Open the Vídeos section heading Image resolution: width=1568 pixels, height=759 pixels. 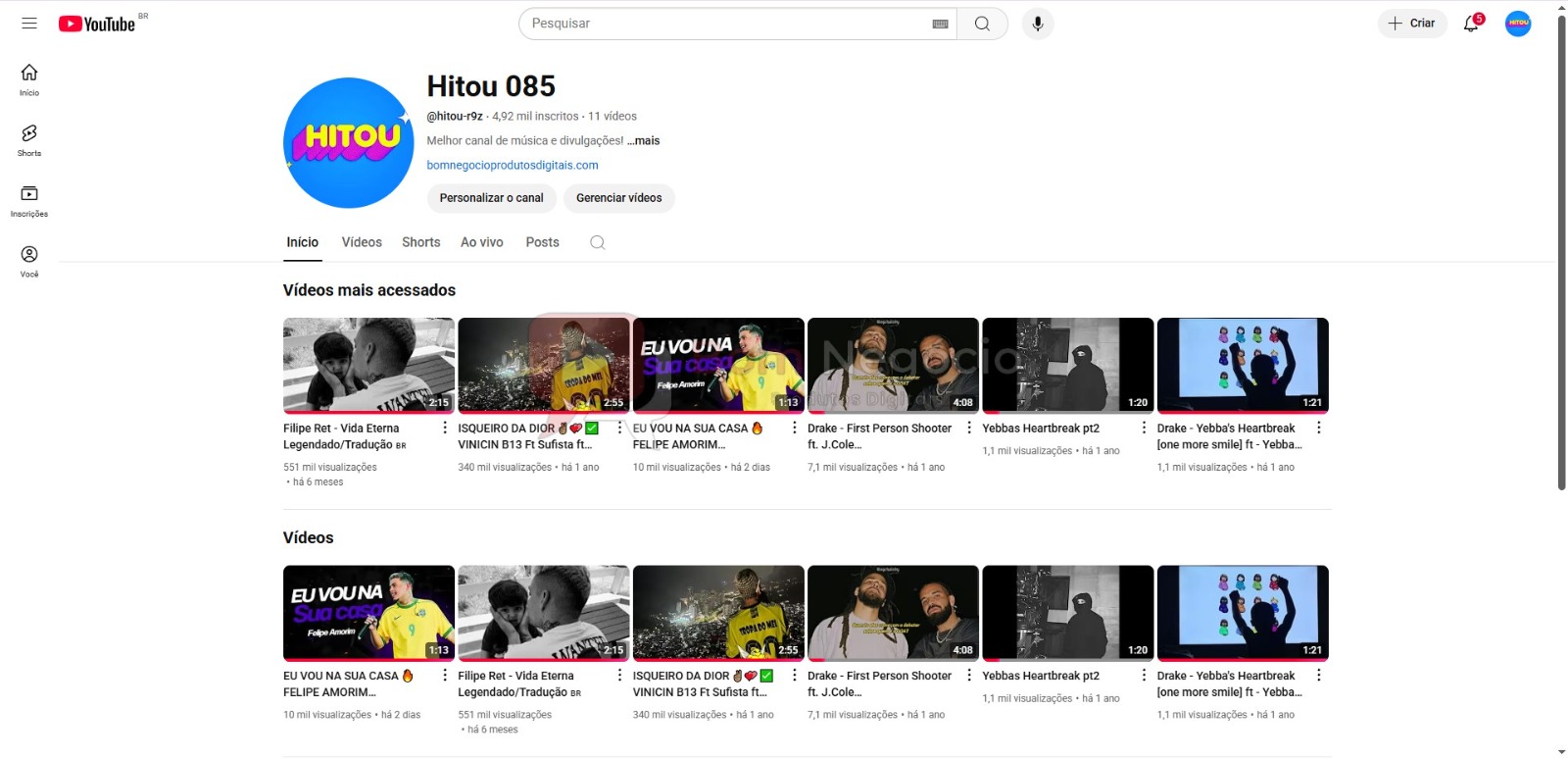309,537
